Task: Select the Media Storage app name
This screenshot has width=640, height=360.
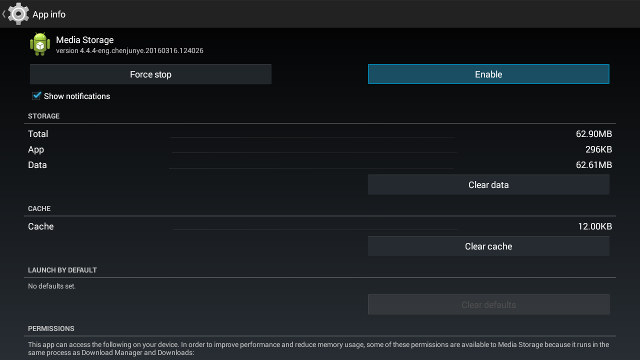Action: [85, 40]
